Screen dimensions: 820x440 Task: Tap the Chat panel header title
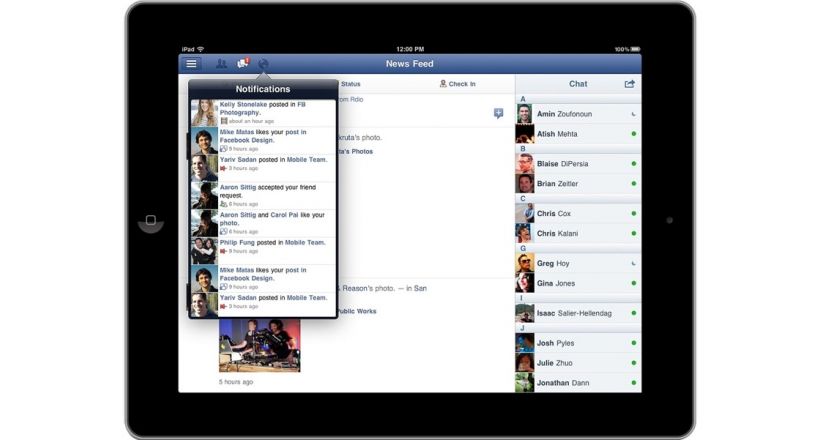tap(578, 84)
